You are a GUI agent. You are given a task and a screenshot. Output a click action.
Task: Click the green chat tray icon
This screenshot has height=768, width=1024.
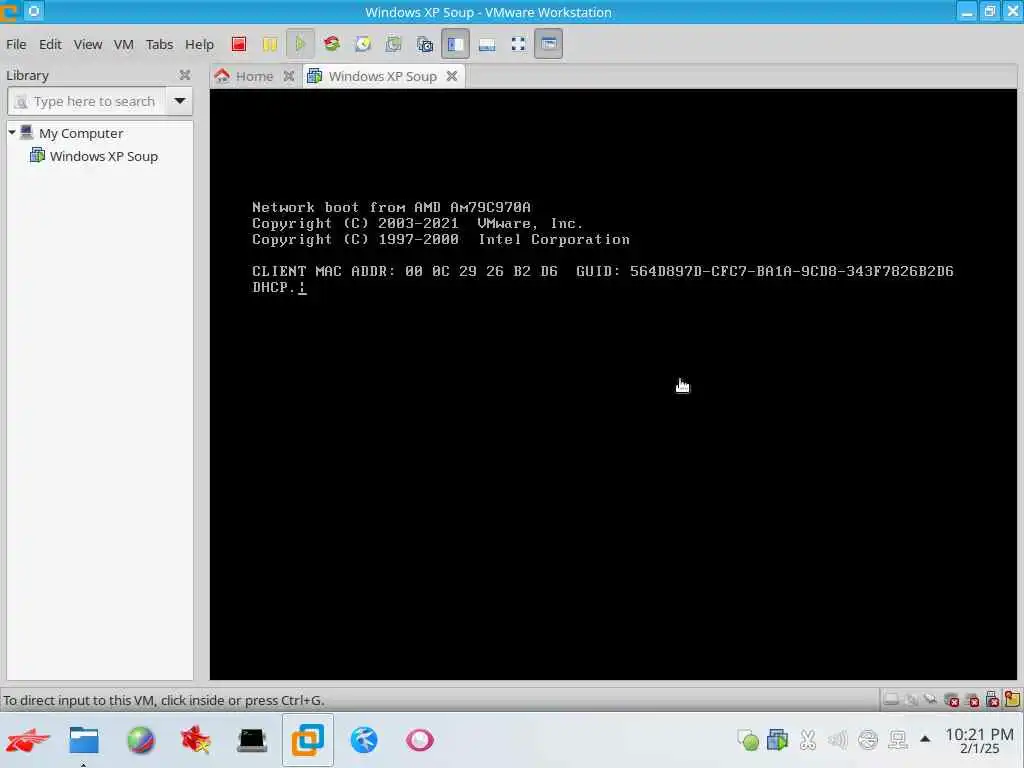[x=748, y=740]
